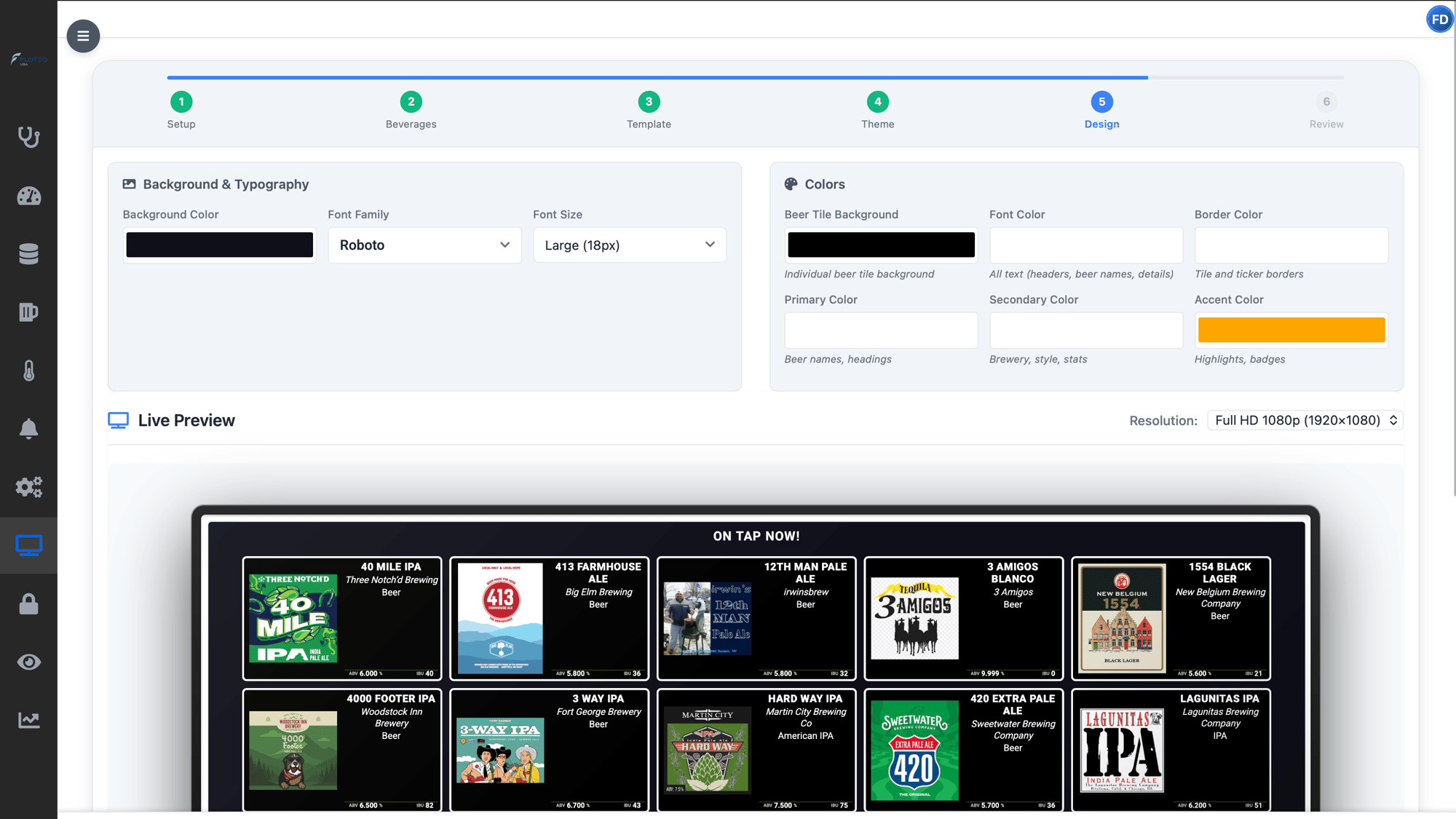Screen dimensions: 1456x819
Task: Jump to the Review step
Action: pyautogui.click(x=1326, y=102)
